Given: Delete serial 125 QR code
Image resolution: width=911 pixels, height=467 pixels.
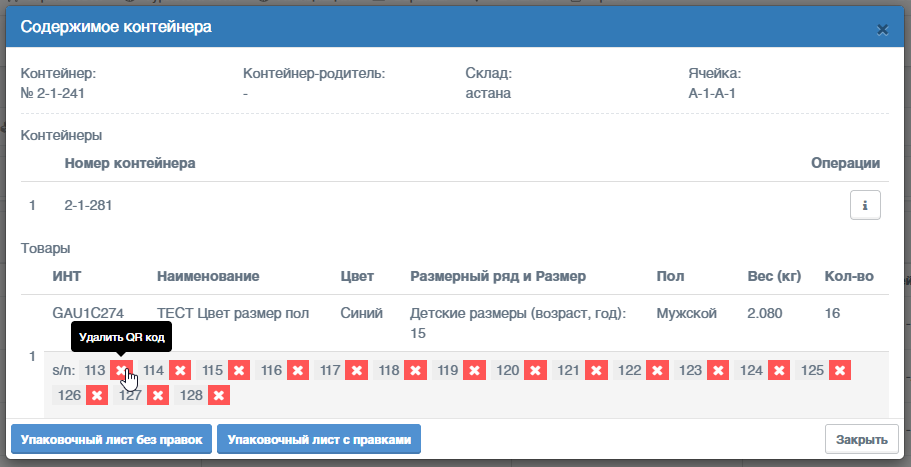Looking at the screenshot, I should click(x=840, y=370).
